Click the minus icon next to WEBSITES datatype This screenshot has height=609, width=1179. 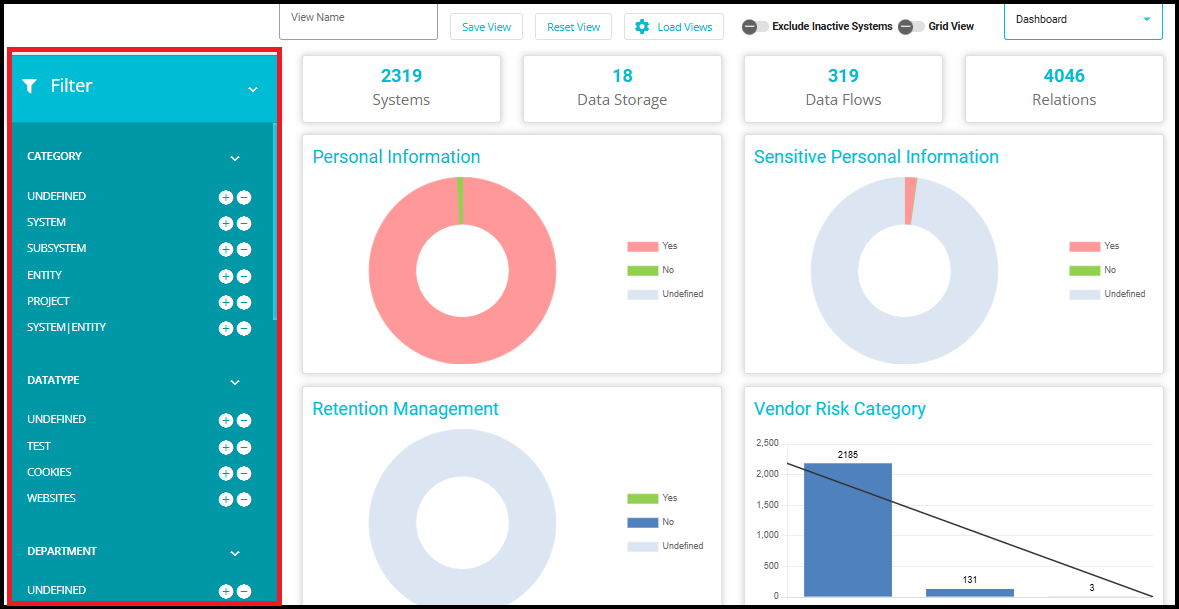tap(244, 499)
